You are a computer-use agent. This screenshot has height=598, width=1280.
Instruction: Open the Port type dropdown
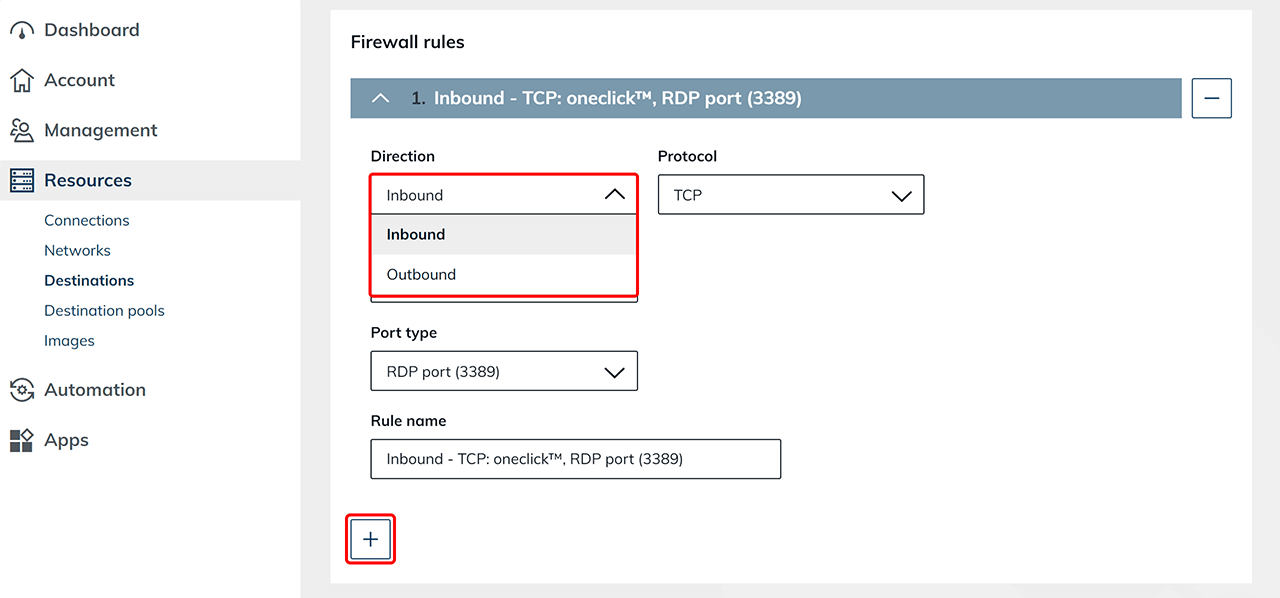coord(504,372)
